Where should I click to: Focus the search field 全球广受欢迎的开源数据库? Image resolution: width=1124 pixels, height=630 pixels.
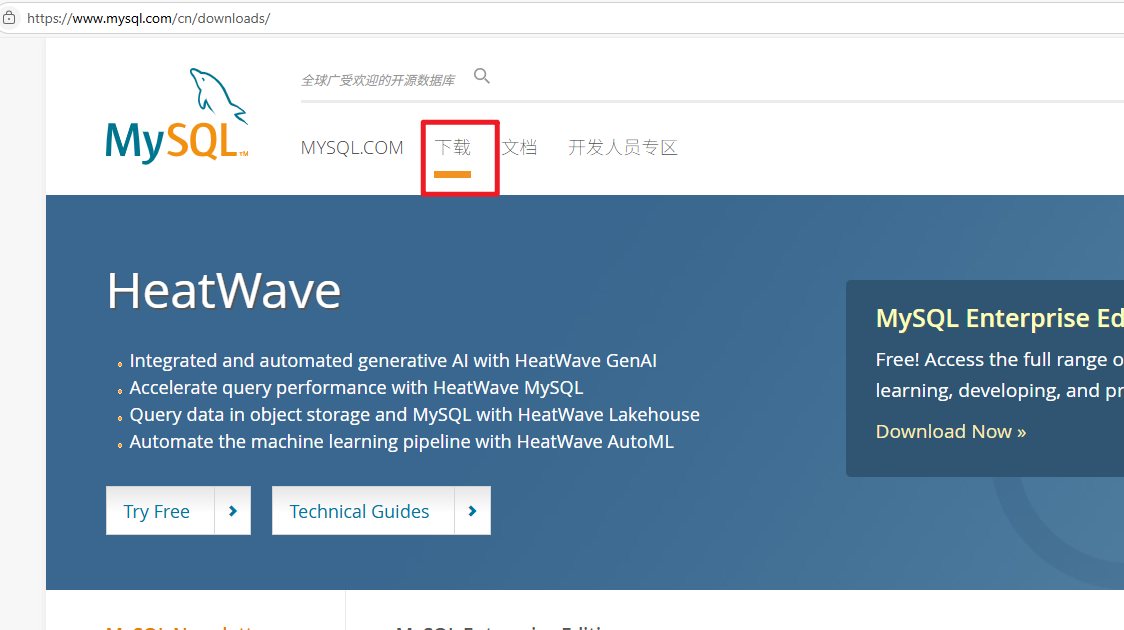point(378,80)
